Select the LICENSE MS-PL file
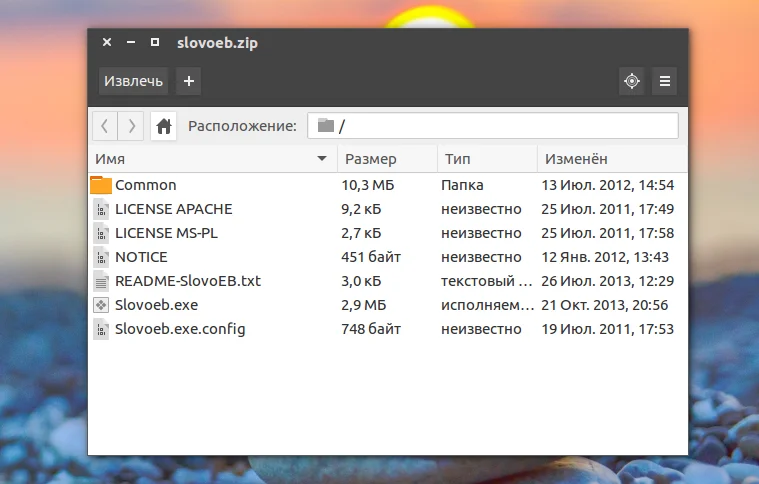Screen dimensions: 759x484 [166, 233]
